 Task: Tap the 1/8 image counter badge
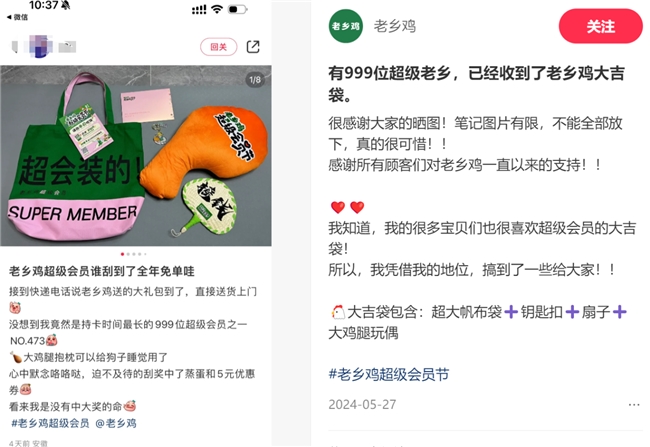[x=255, y=79]
